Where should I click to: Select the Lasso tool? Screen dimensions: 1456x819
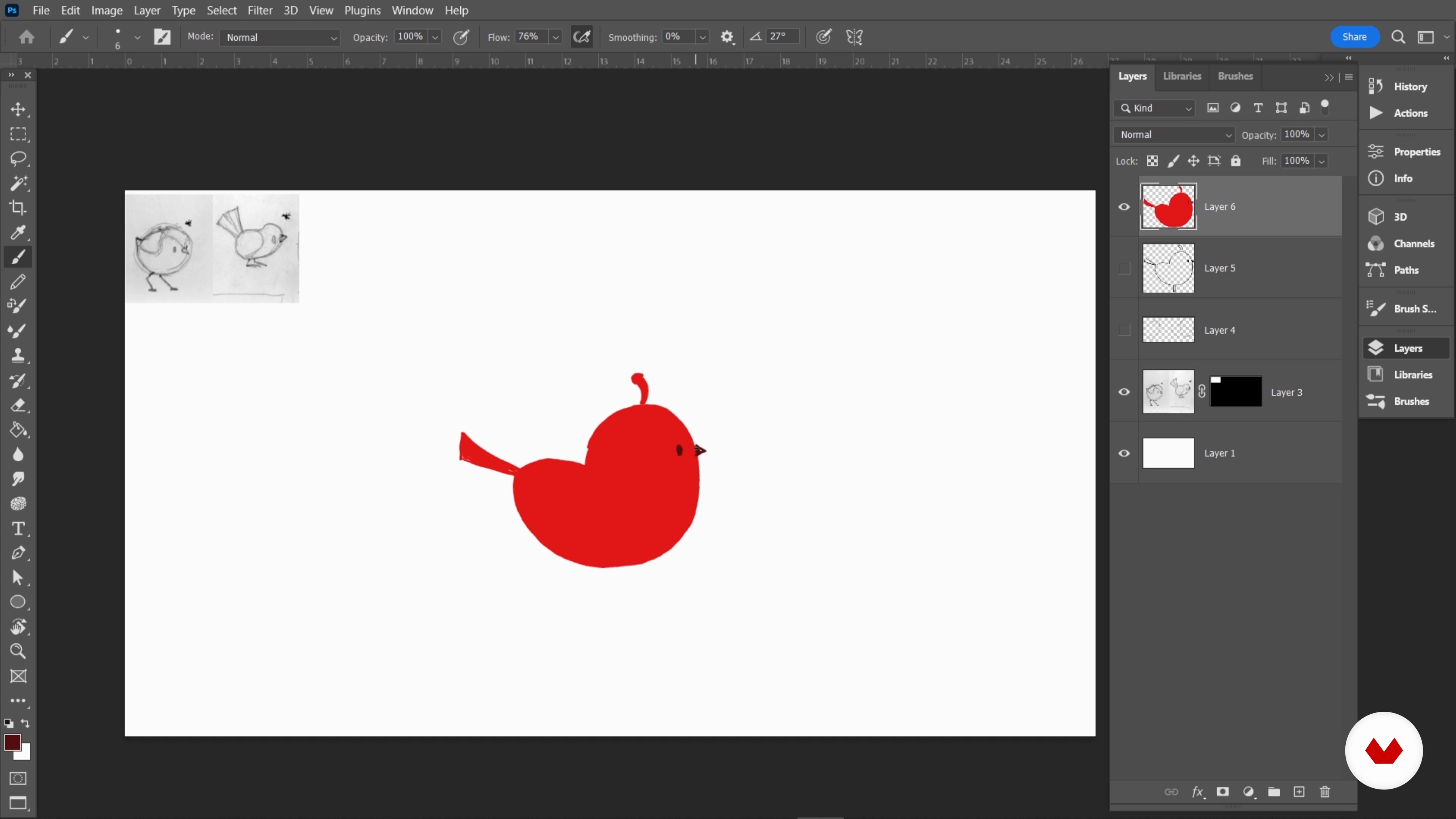tap(18, 158)
